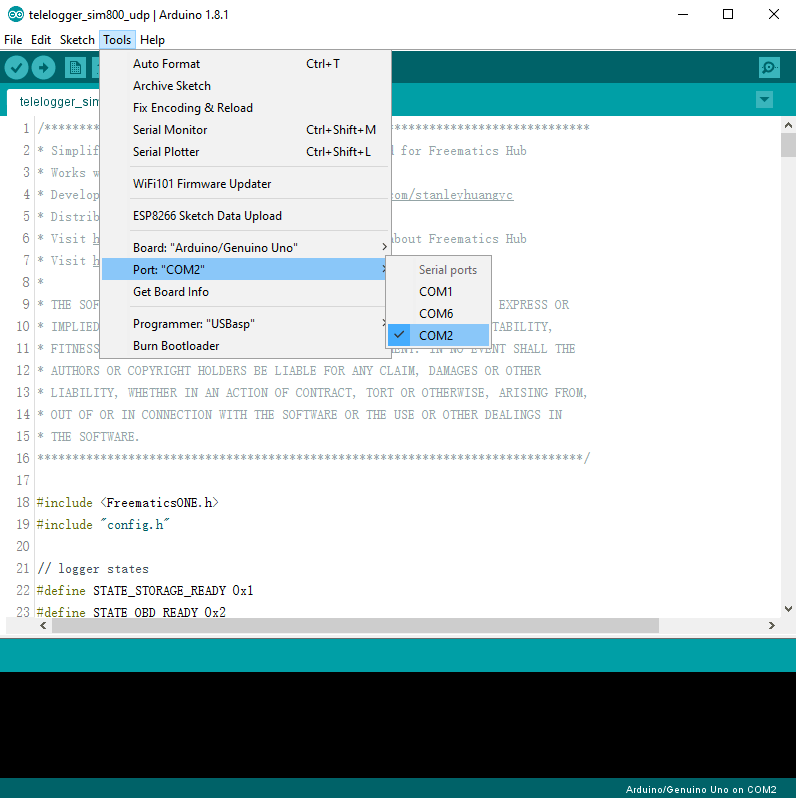Click the #include <FreematicsONE.h> line
Image resolution: width=796 pixels, height=798 pixels.
point(127,503)
